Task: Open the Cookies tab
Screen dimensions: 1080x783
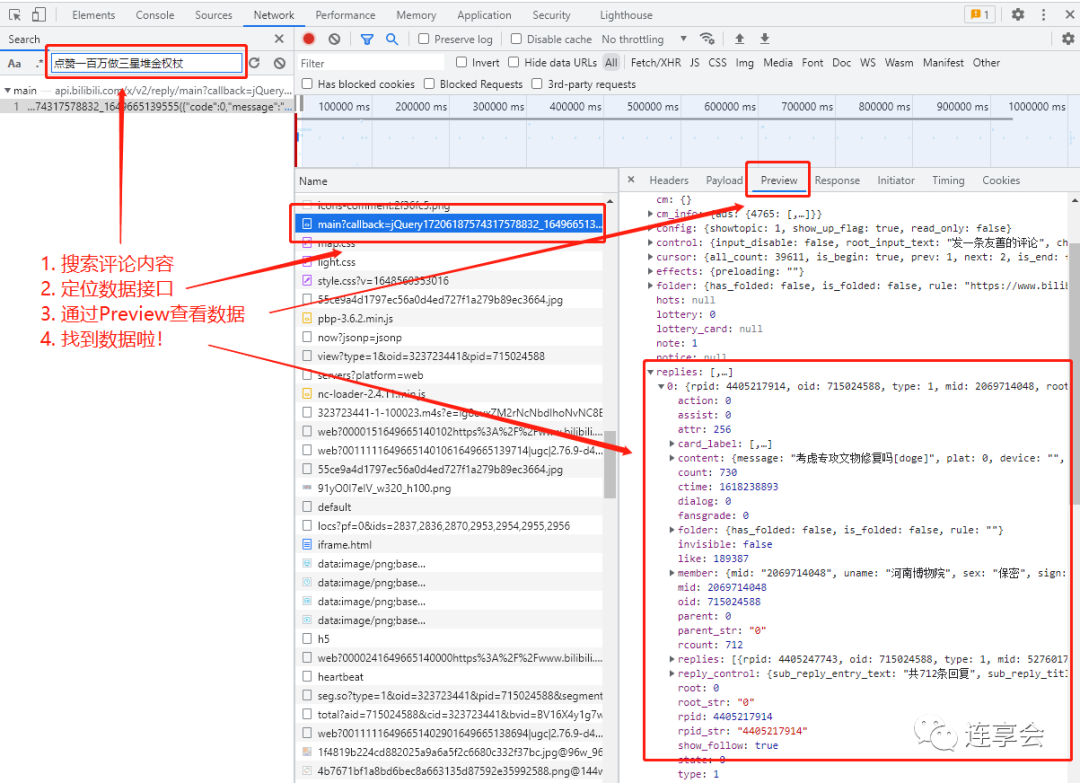Action: [1001, 180]
